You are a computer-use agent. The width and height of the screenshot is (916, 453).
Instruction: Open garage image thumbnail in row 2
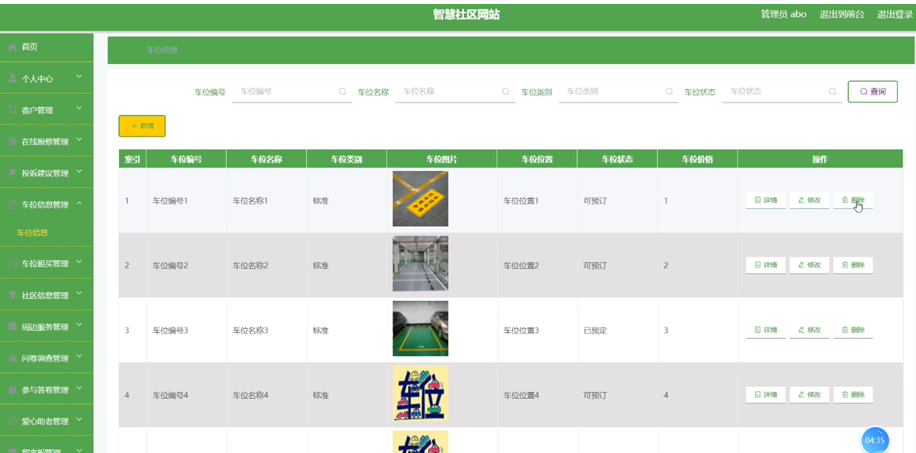click(x=420, y=264)
